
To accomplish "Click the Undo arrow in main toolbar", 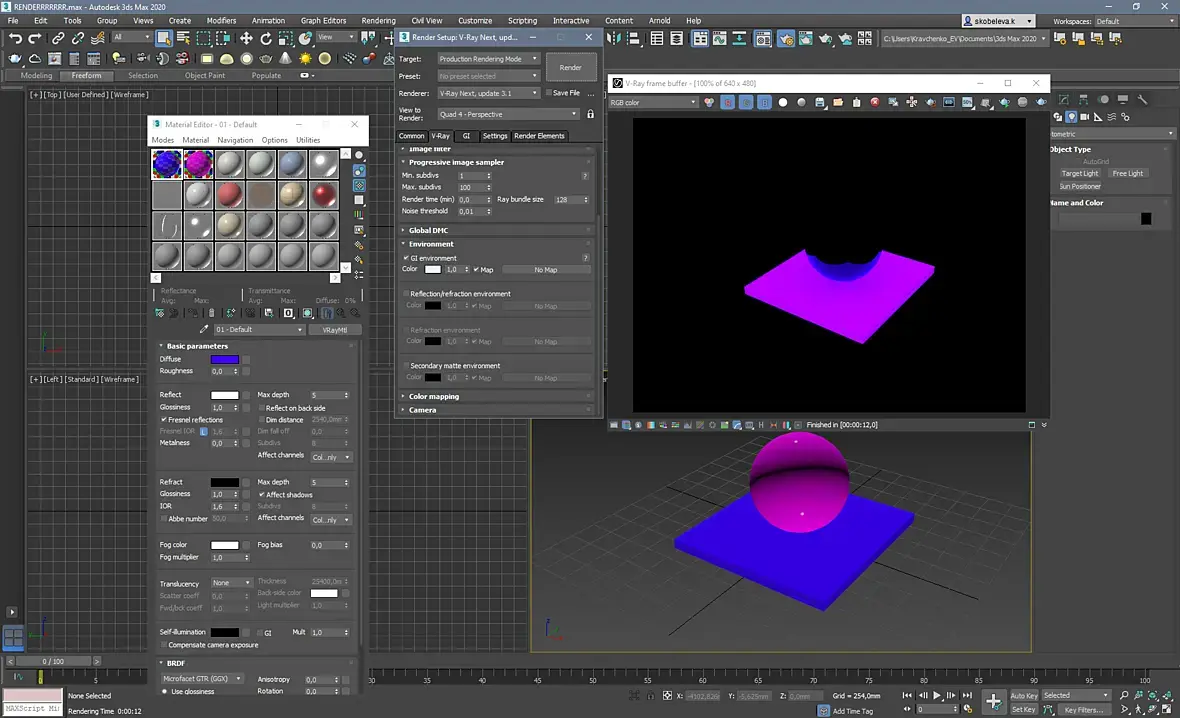I will point(15,38).
